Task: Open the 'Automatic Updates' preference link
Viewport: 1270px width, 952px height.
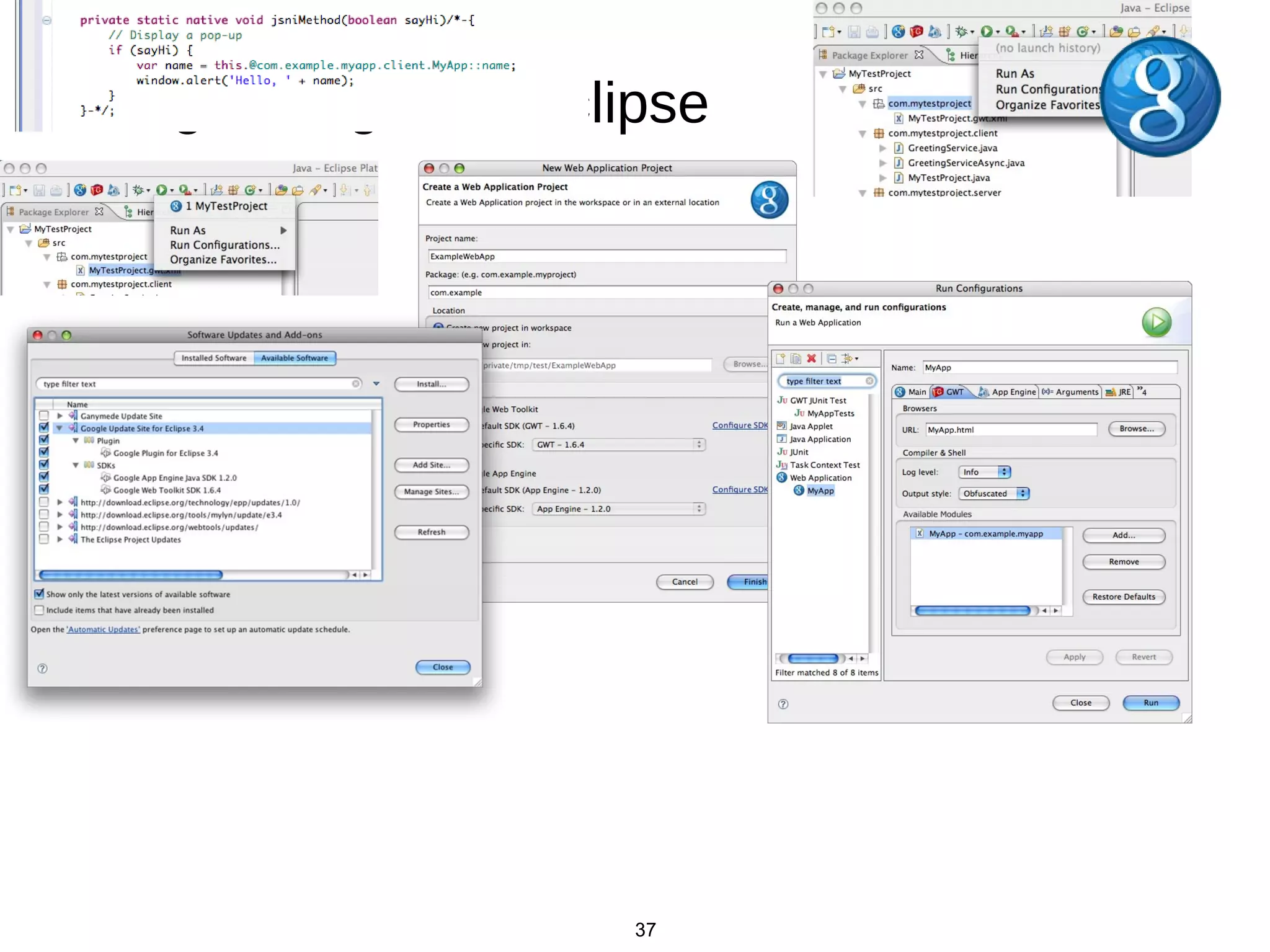Action: pyautogui.click(x=103, y=629)
